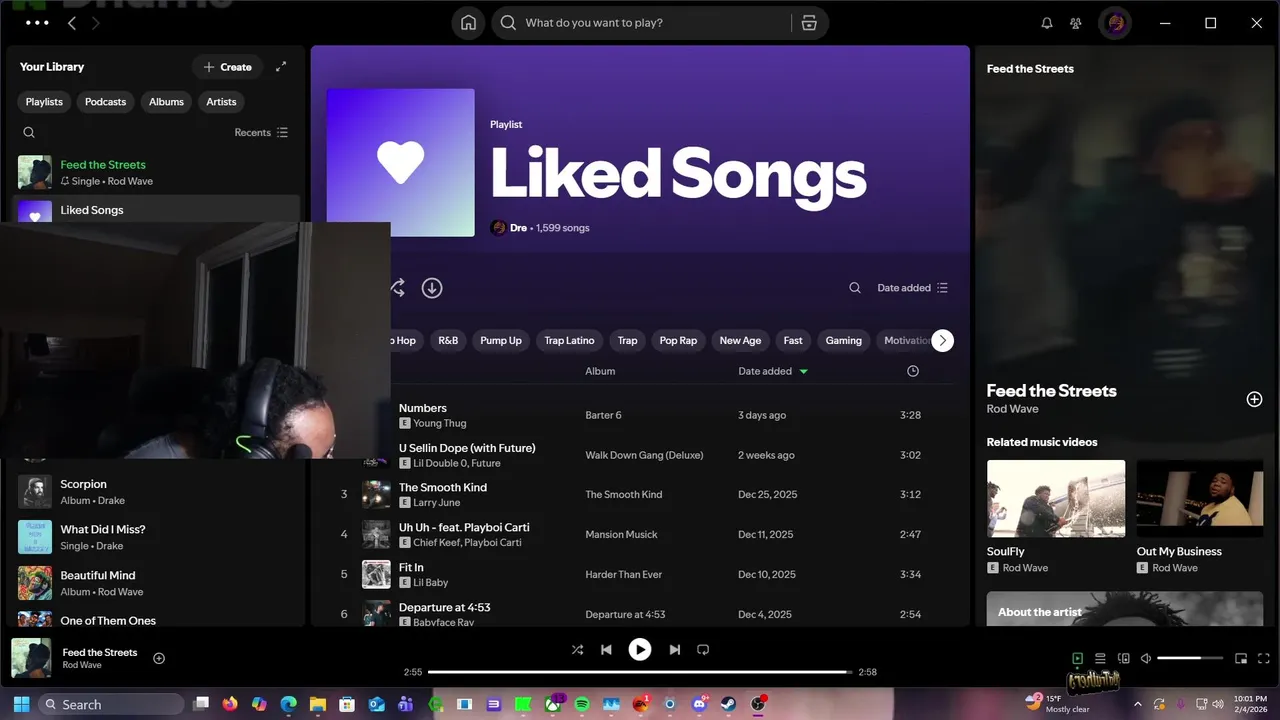Screen dimensions: 1280x720
Task: Open Firefox from the taskbar
Action: click(231, 704)
